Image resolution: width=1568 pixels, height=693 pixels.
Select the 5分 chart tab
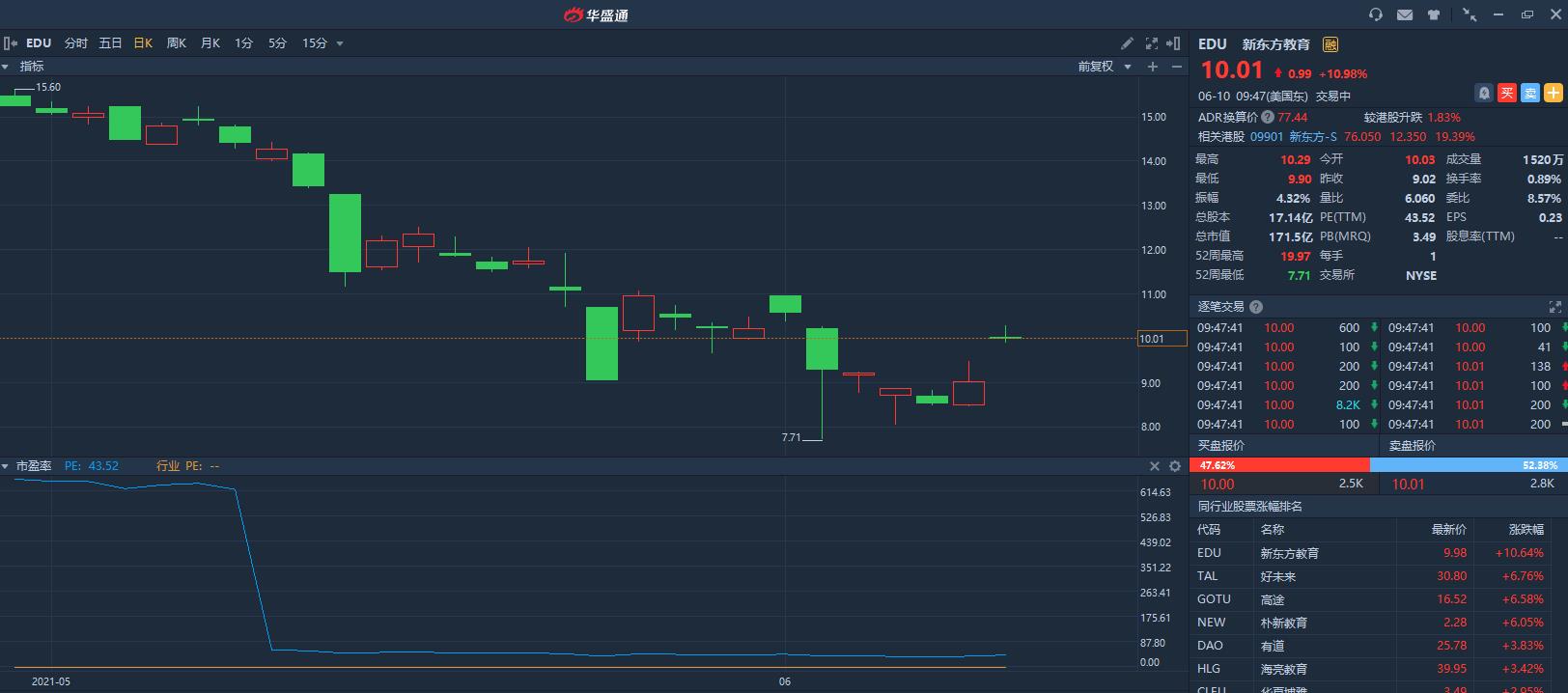point(277,43)
